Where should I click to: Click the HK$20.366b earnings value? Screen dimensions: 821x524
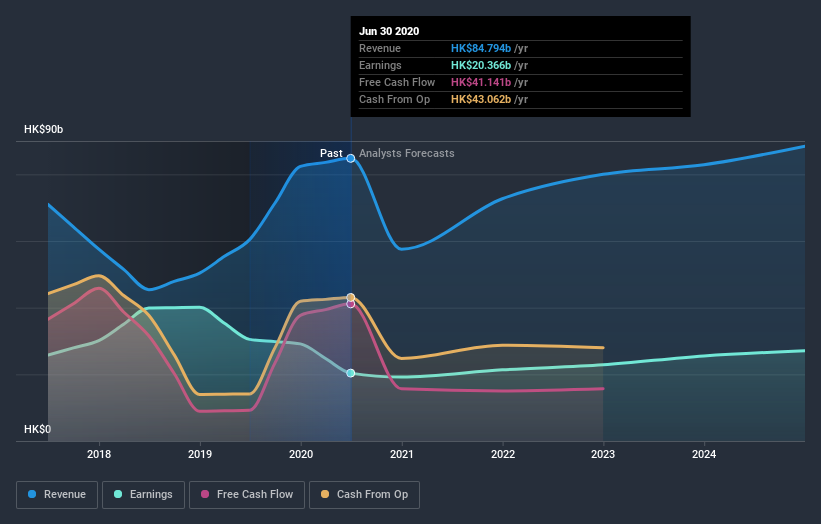coord(481,65)
